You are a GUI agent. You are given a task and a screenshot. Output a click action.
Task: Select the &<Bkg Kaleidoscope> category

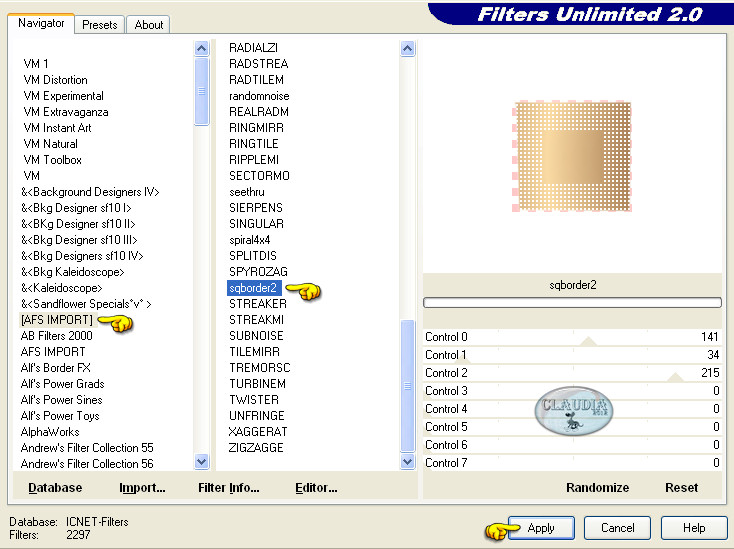pyautogui.click(x=73, y=272)
